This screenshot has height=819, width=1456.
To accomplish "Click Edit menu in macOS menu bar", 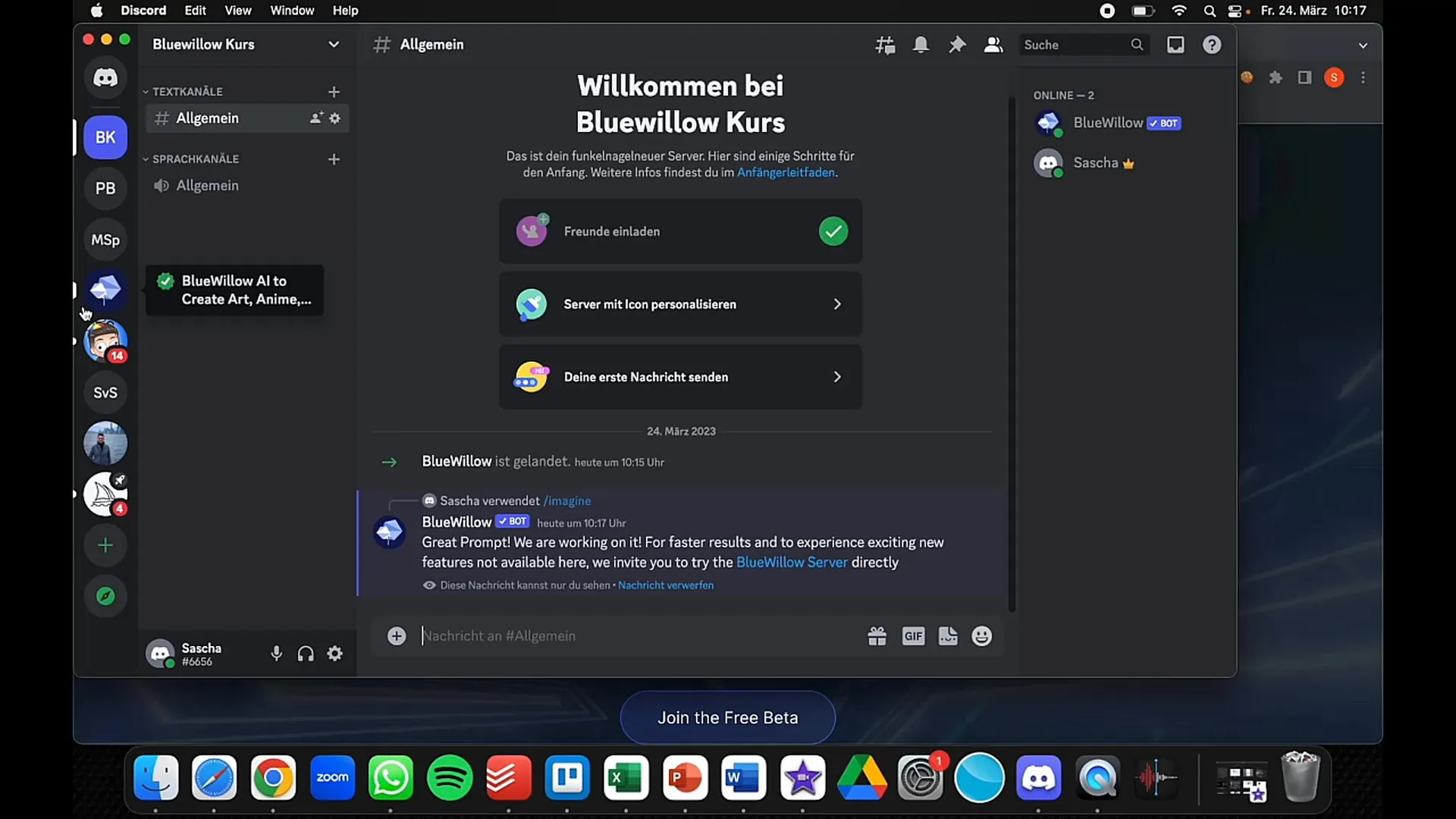I will pos(195,11).
